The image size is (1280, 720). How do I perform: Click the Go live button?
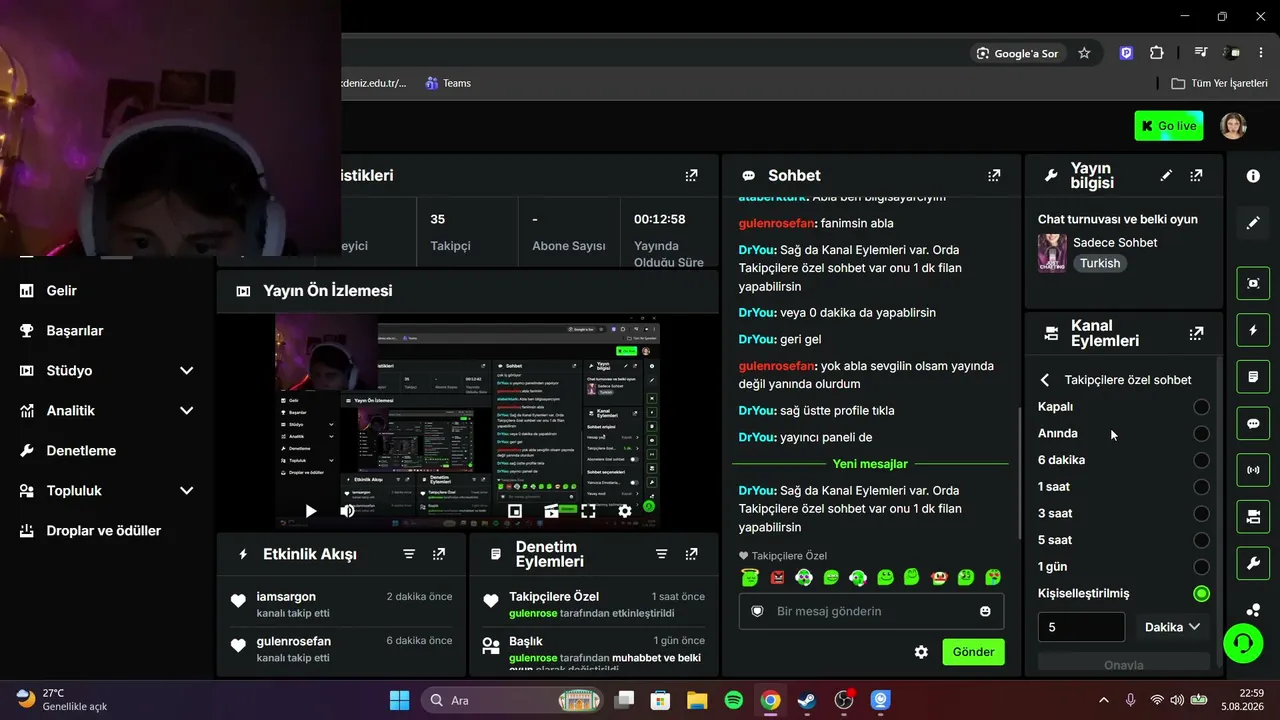[1169, 126]
